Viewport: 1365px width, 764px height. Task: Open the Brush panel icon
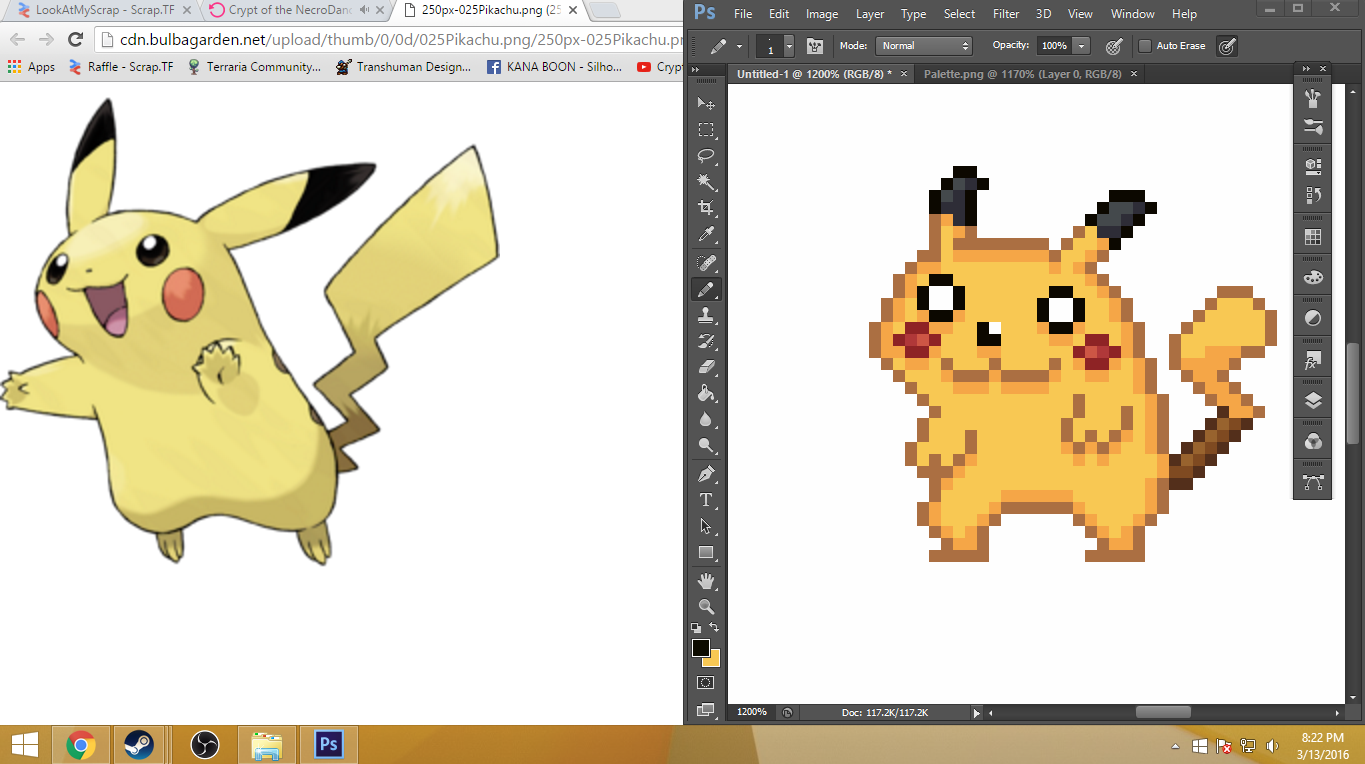click(1313, 98)
